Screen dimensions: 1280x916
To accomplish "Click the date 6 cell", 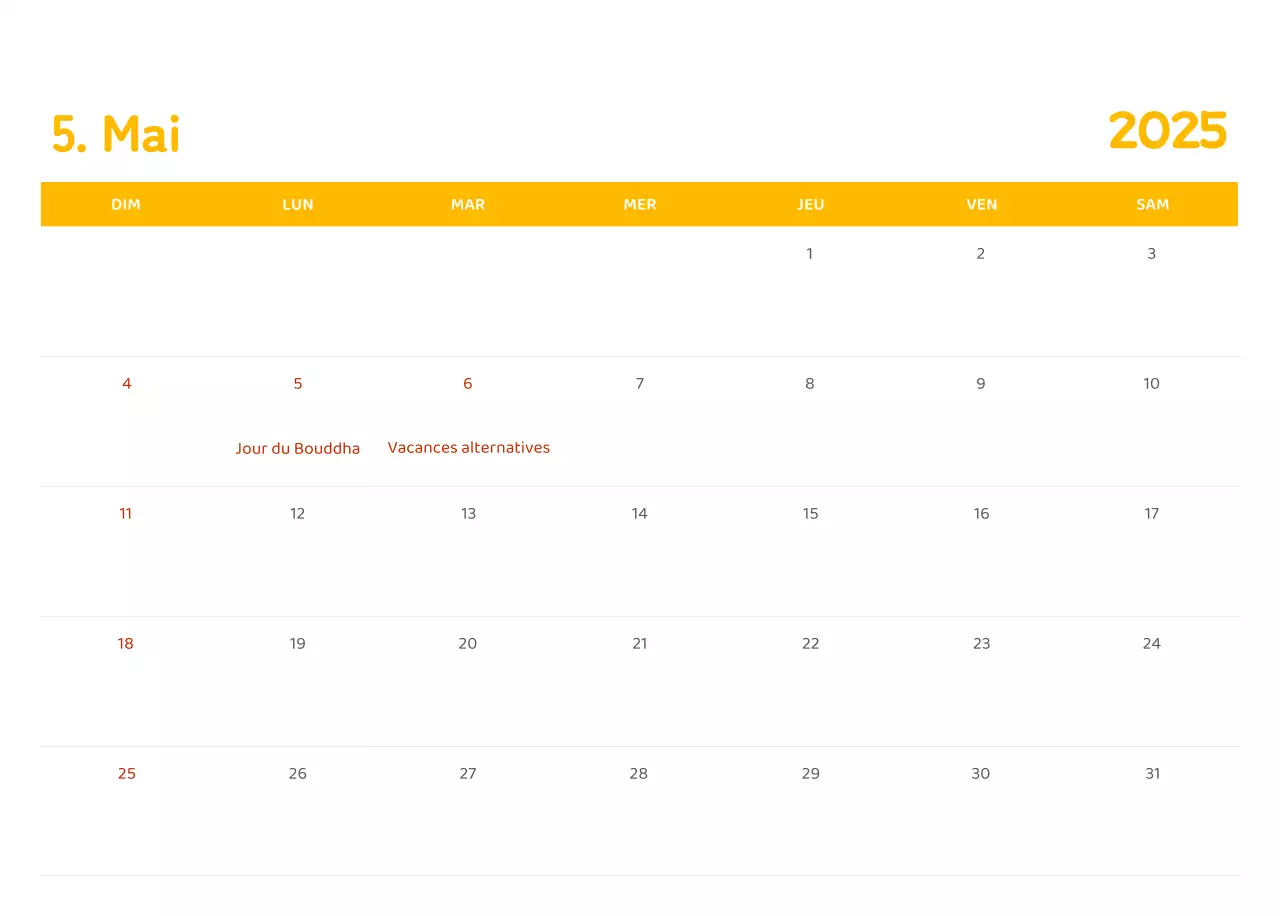I will click(x=468, y=383).
